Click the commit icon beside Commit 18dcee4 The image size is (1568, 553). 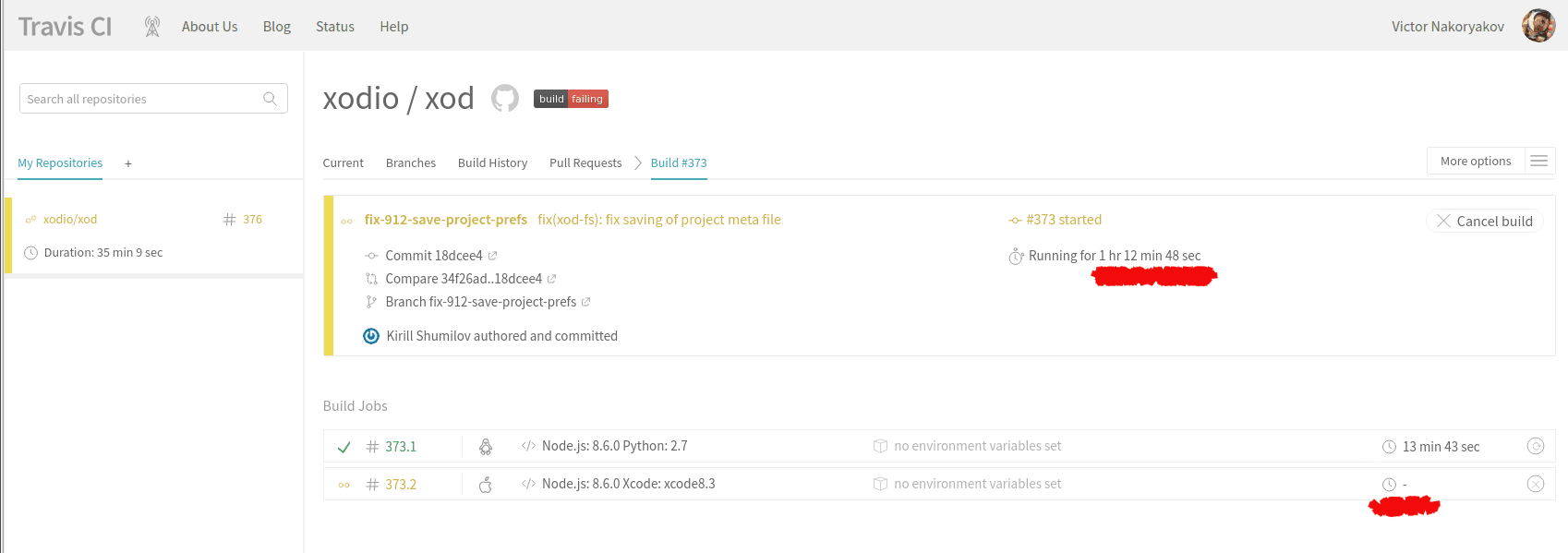[371, 256]
